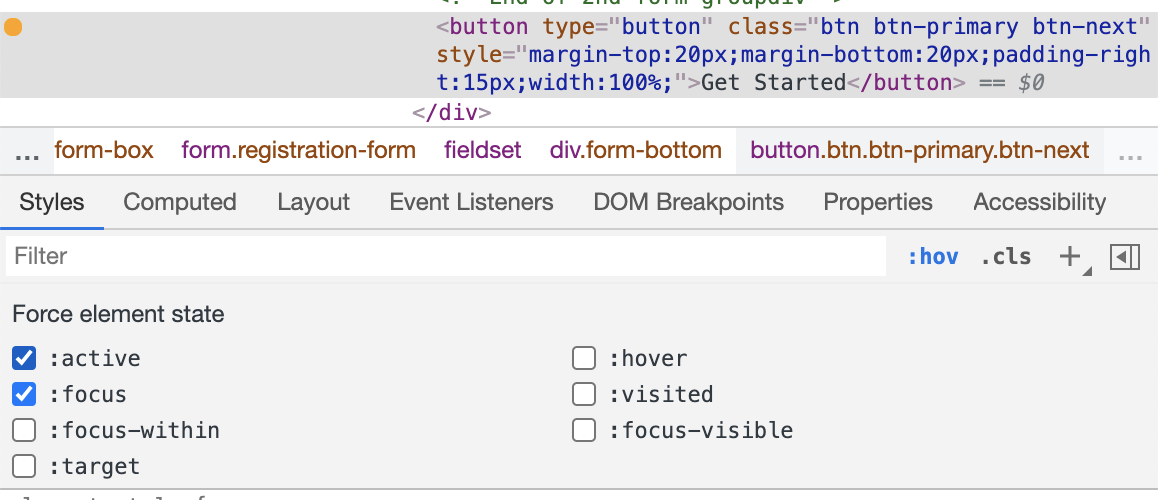1158x500 pixels.
Task: Toggle the computed styles sidebar icon
Action: coord(1125,257)
